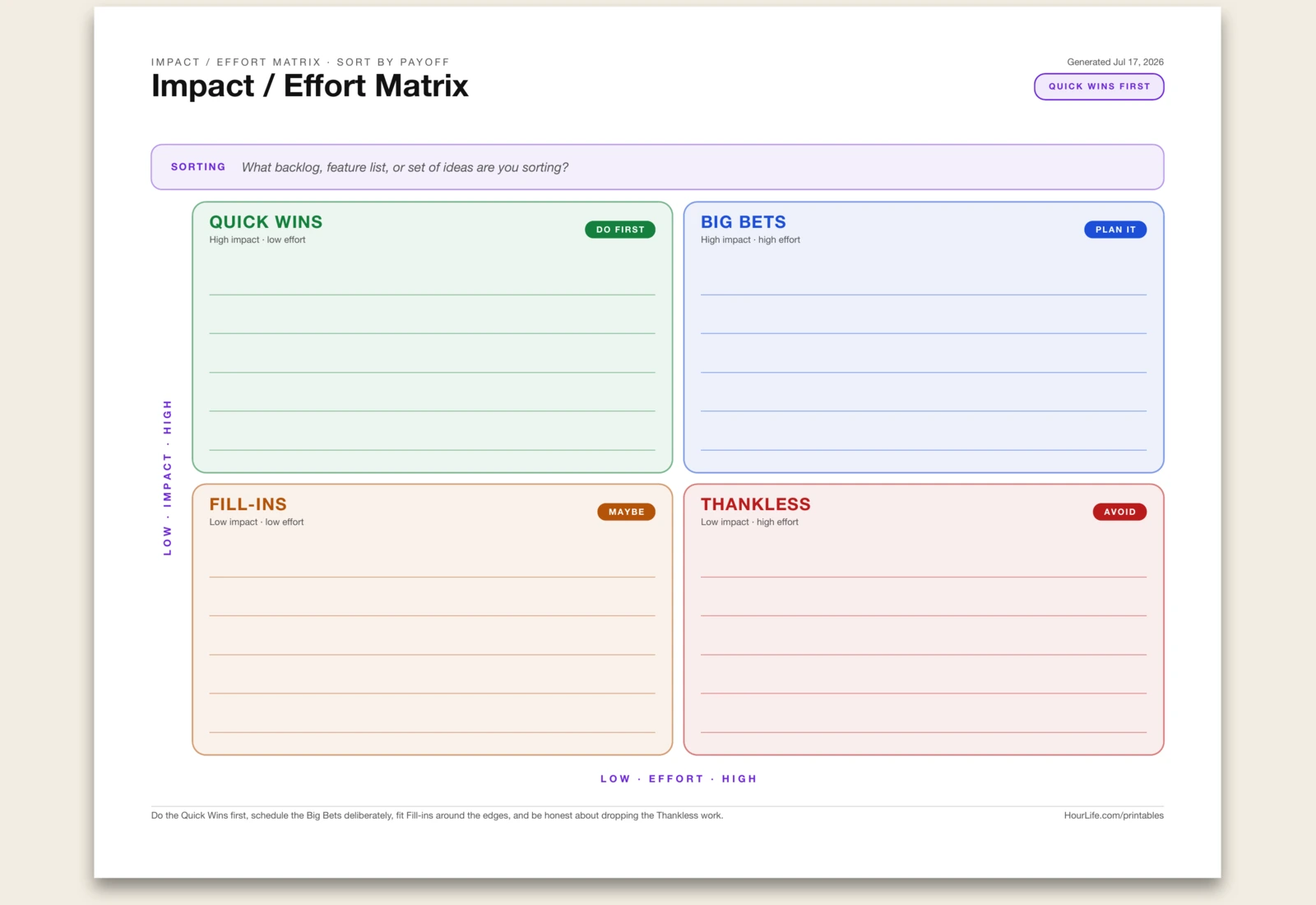Select the BIG BETS quadrant heading
The height and width of the screenshot is (905, 1316).
744,222
